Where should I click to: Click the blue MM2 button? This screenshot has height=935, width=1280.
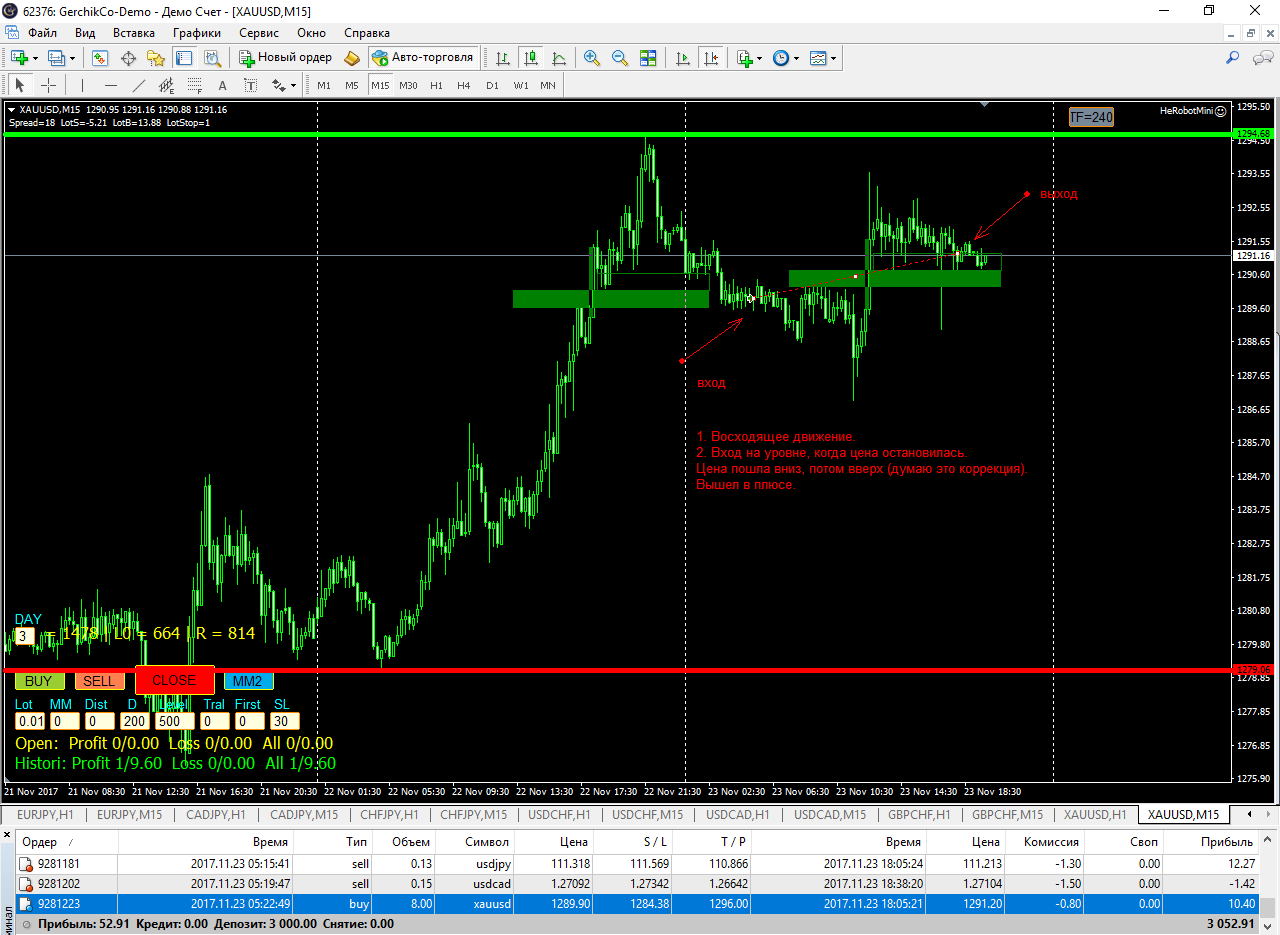(x=248, y=681)
